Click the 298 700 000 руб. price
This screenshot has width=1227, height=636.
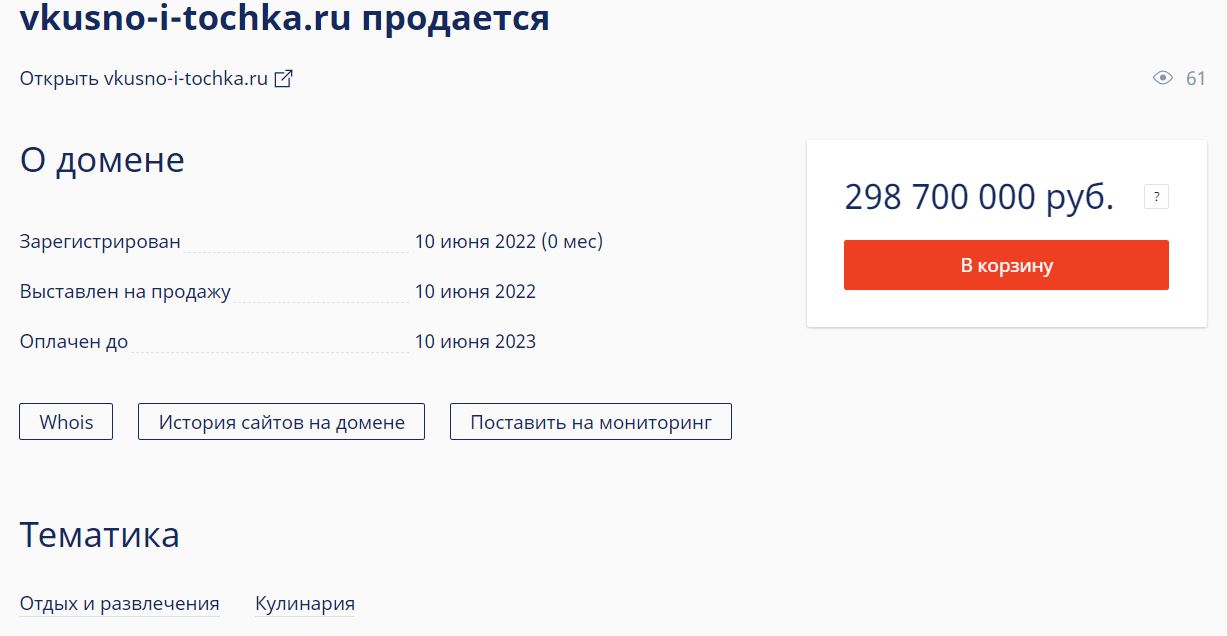pyautogui.click(x=979, y=197)
